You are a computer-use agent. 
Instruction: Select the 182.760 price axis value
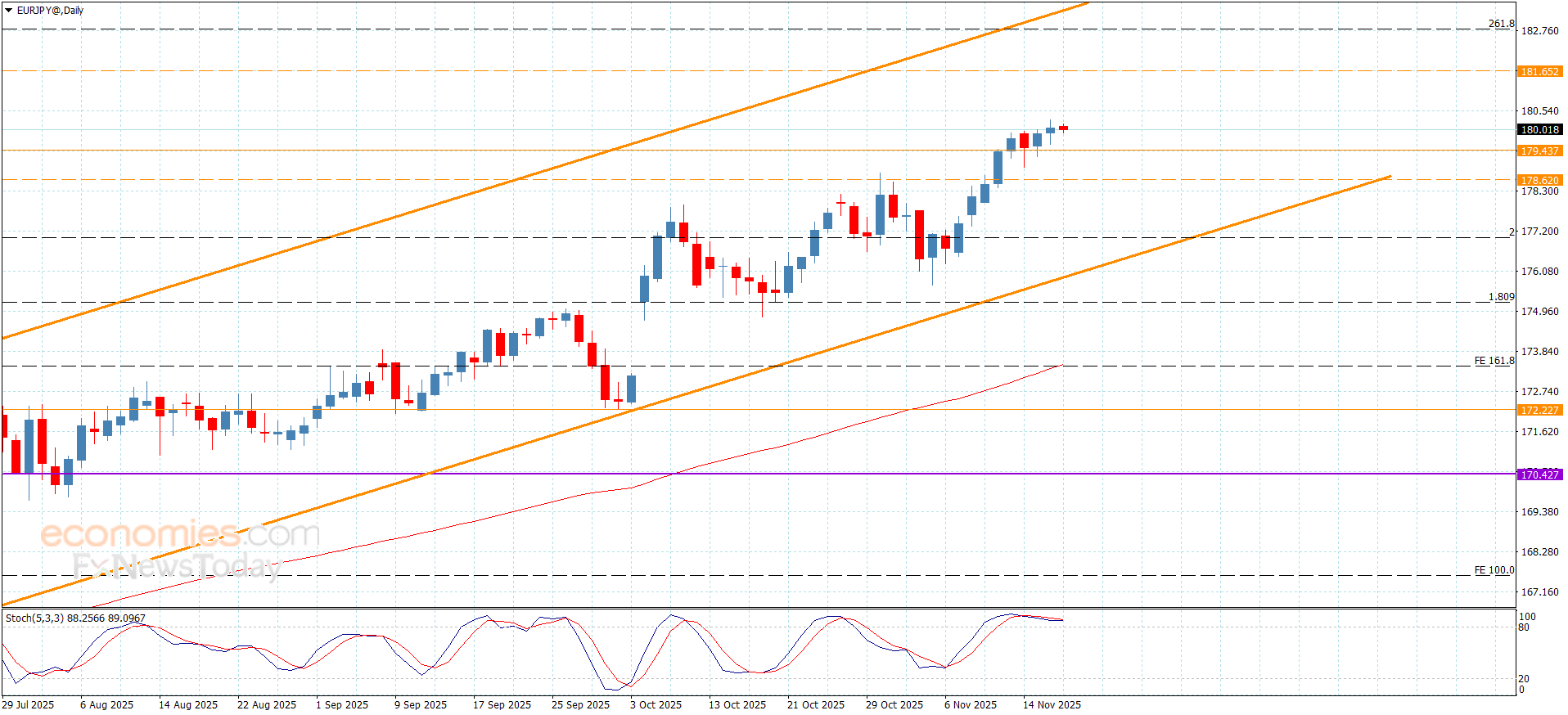click(1539, 31)
